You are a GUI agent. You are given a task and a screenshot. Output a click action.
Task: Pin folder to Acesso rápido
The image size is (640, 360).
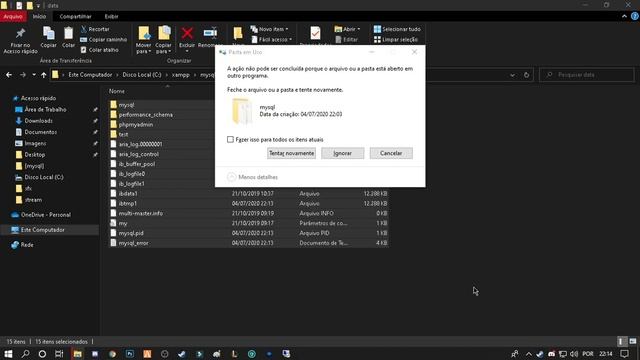20,40
